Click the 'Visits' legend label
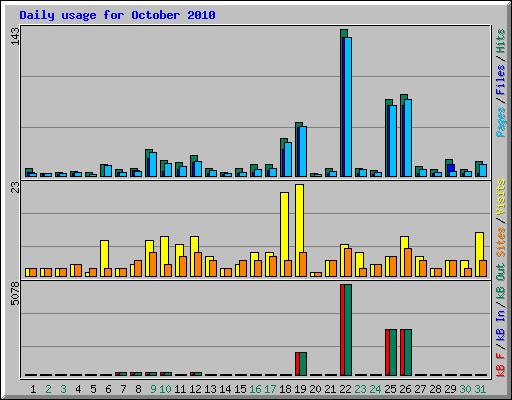 pyautogui.click(x=501, y=198)
